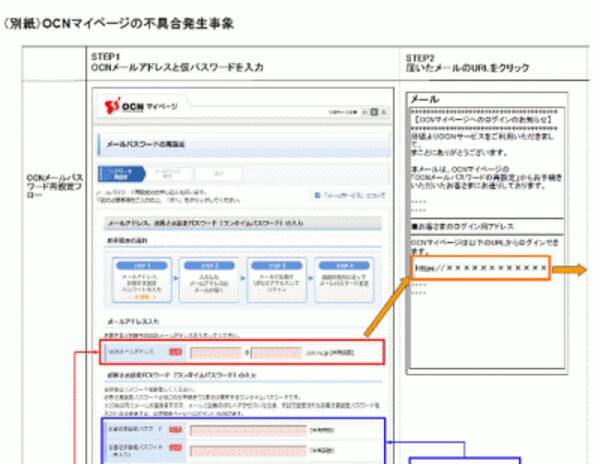Focus the temporary password input field
600x464 pixels.
[248, 430]
